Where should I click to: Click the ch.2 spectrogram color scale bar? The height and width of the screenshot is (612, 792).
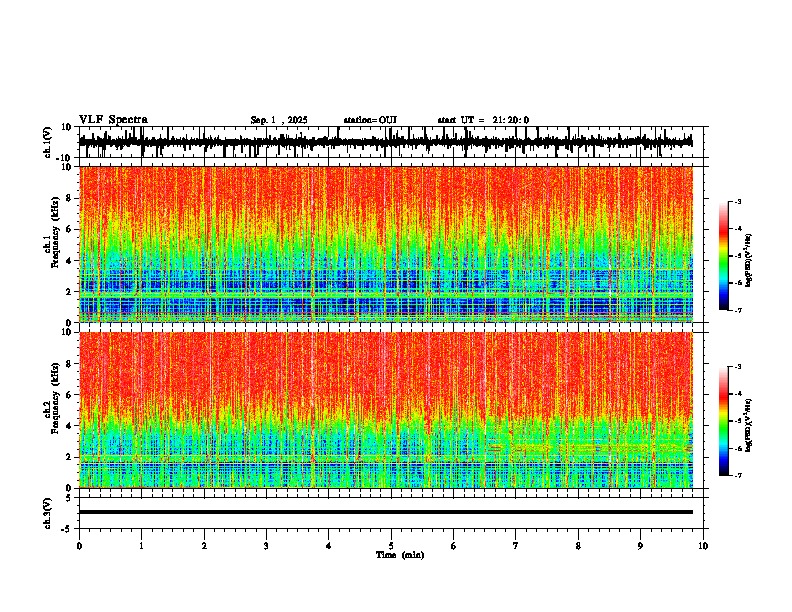[723, 421]
